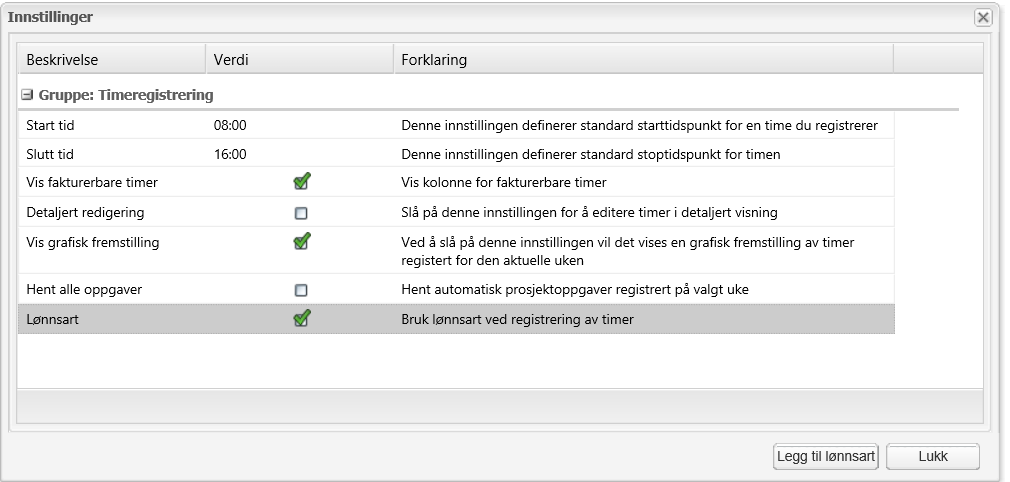Enable Detaljert redigering checkbox
Image resolution: width=1010 pixels, height=482 pixels.
coord(301,212)
